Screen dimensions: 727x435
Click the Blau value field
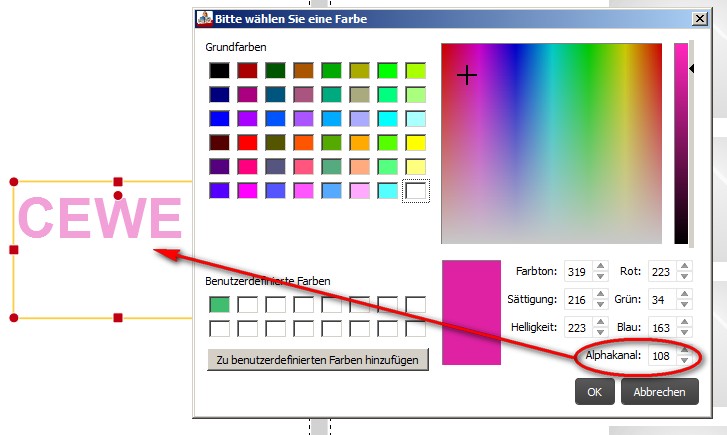pos(662,327)
